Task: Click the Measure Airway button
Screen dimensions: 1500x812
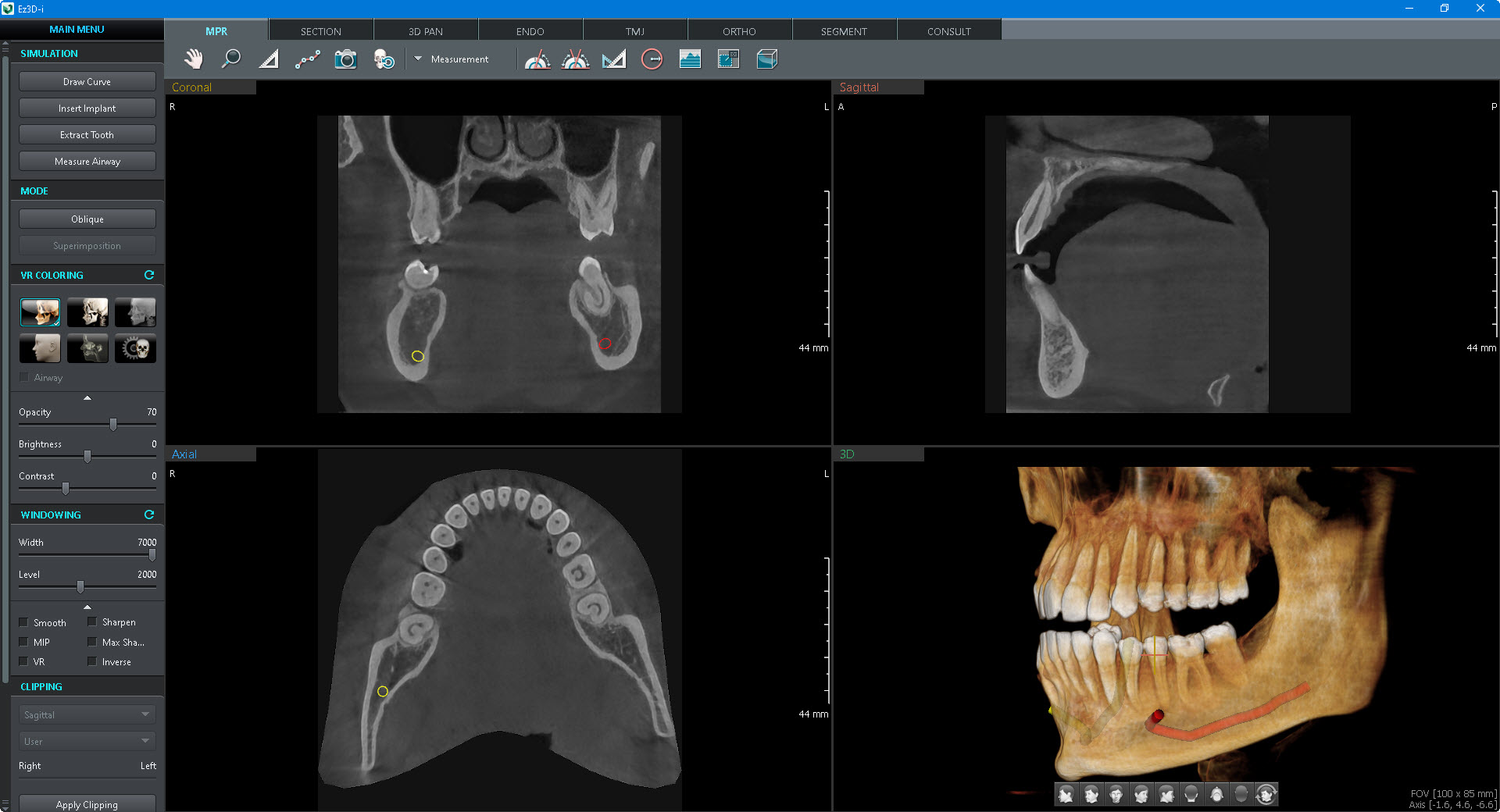Action: click(87, 161)
